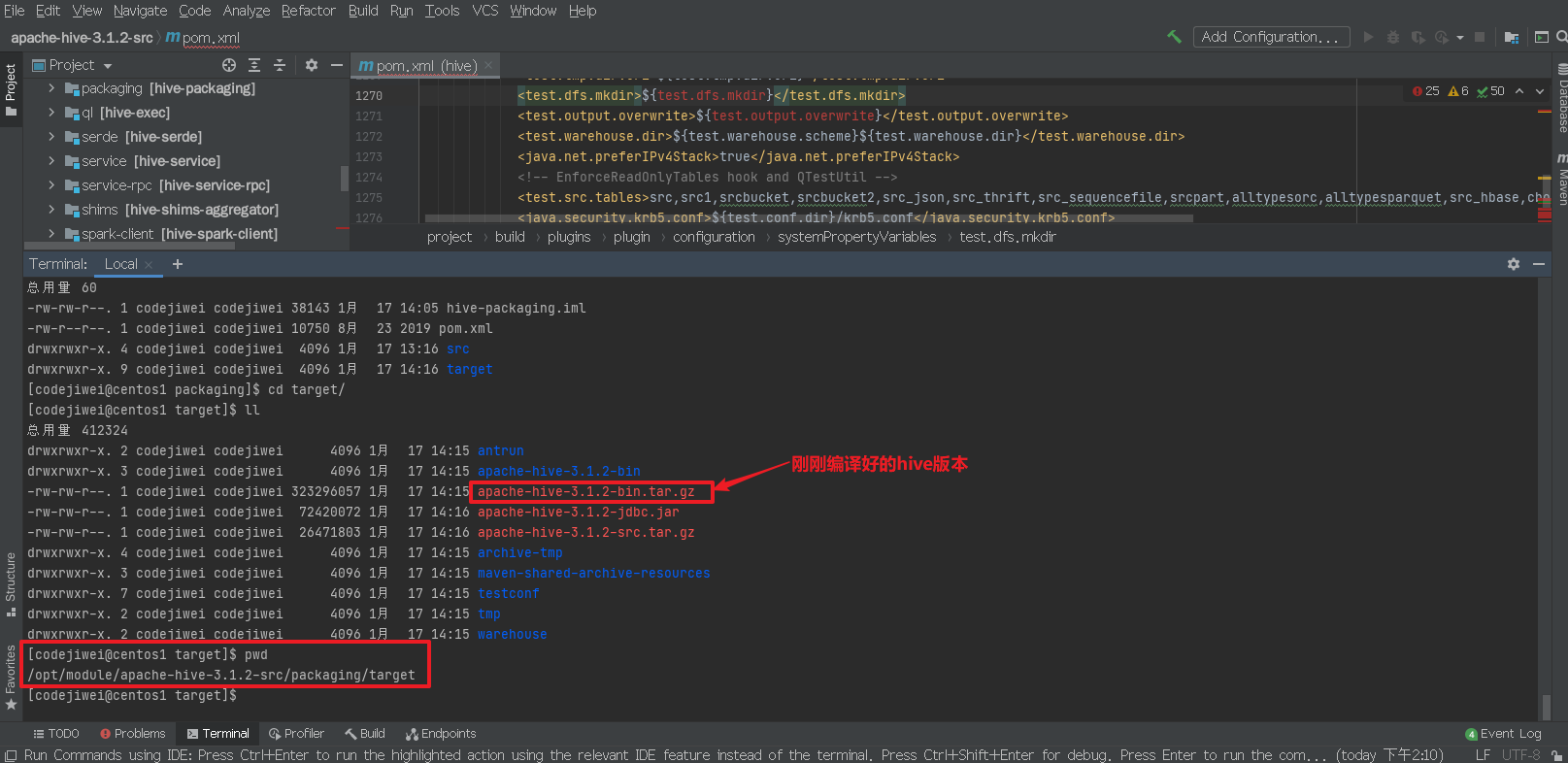Click the Run play icon in toolbar
The height and width of the screenshot is (763, 1568).
[1368, 37]
